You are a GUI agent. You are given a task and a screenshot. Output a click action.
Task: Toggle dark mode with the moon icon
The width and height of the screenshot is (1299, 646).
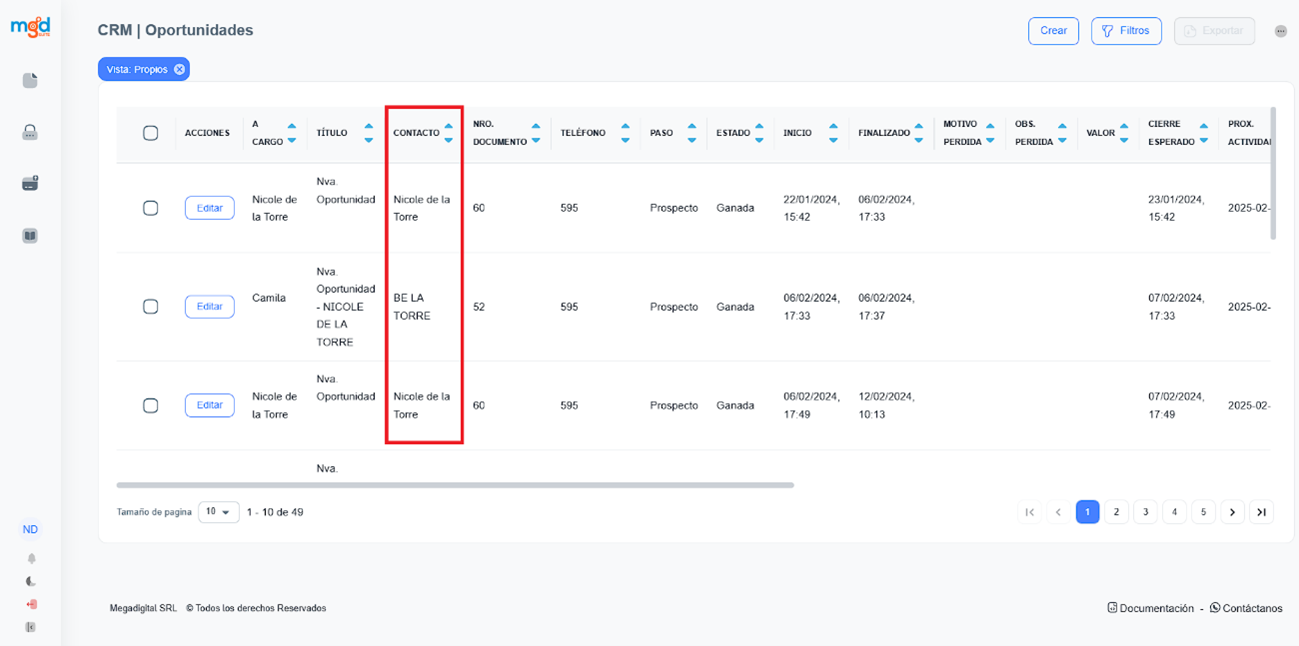tap(31, 581)
